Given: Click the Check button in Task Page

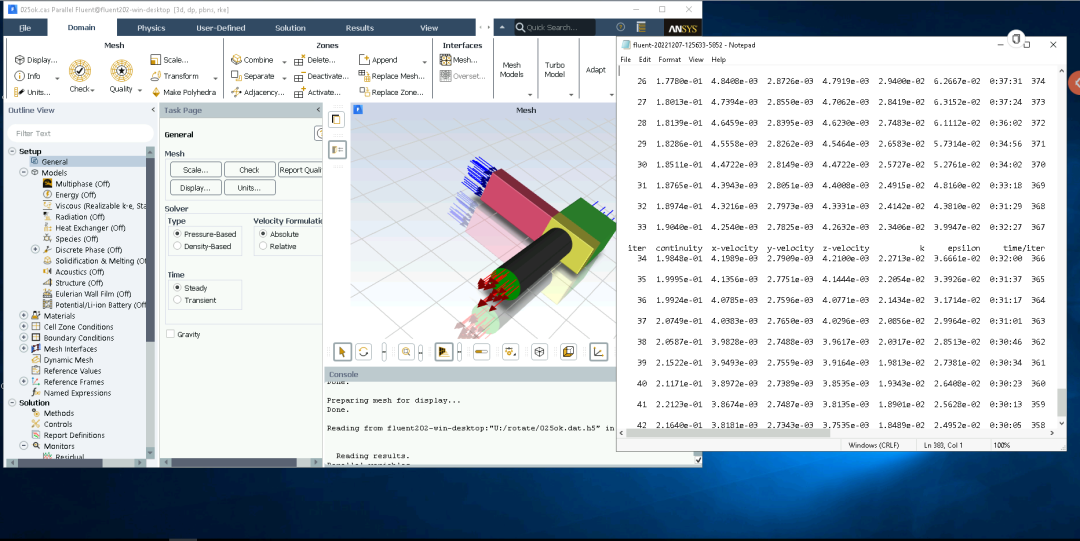Looking at the screenshot, I should (249, 170).
